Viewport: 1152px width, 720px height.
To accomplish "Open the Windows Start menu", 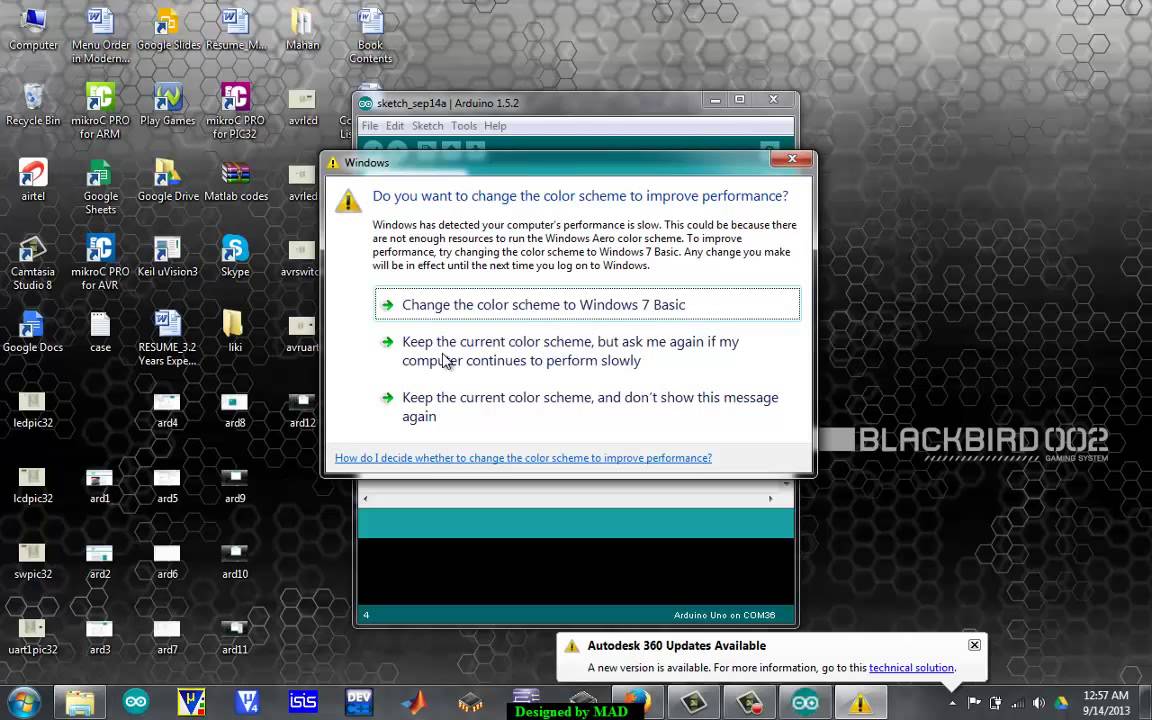I will click(x=24, y=702).
